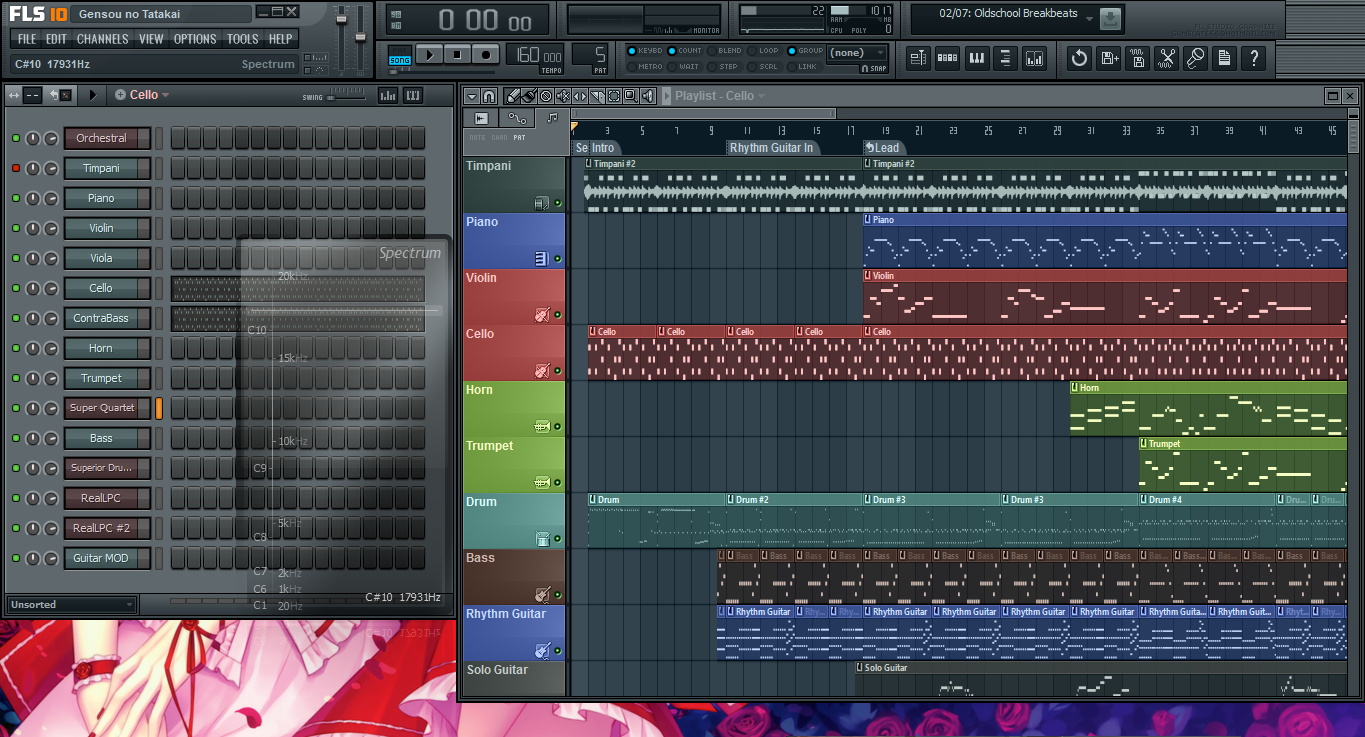Toggle the Record button
This screenshot has width=1365, height=737.
(485, 55)
